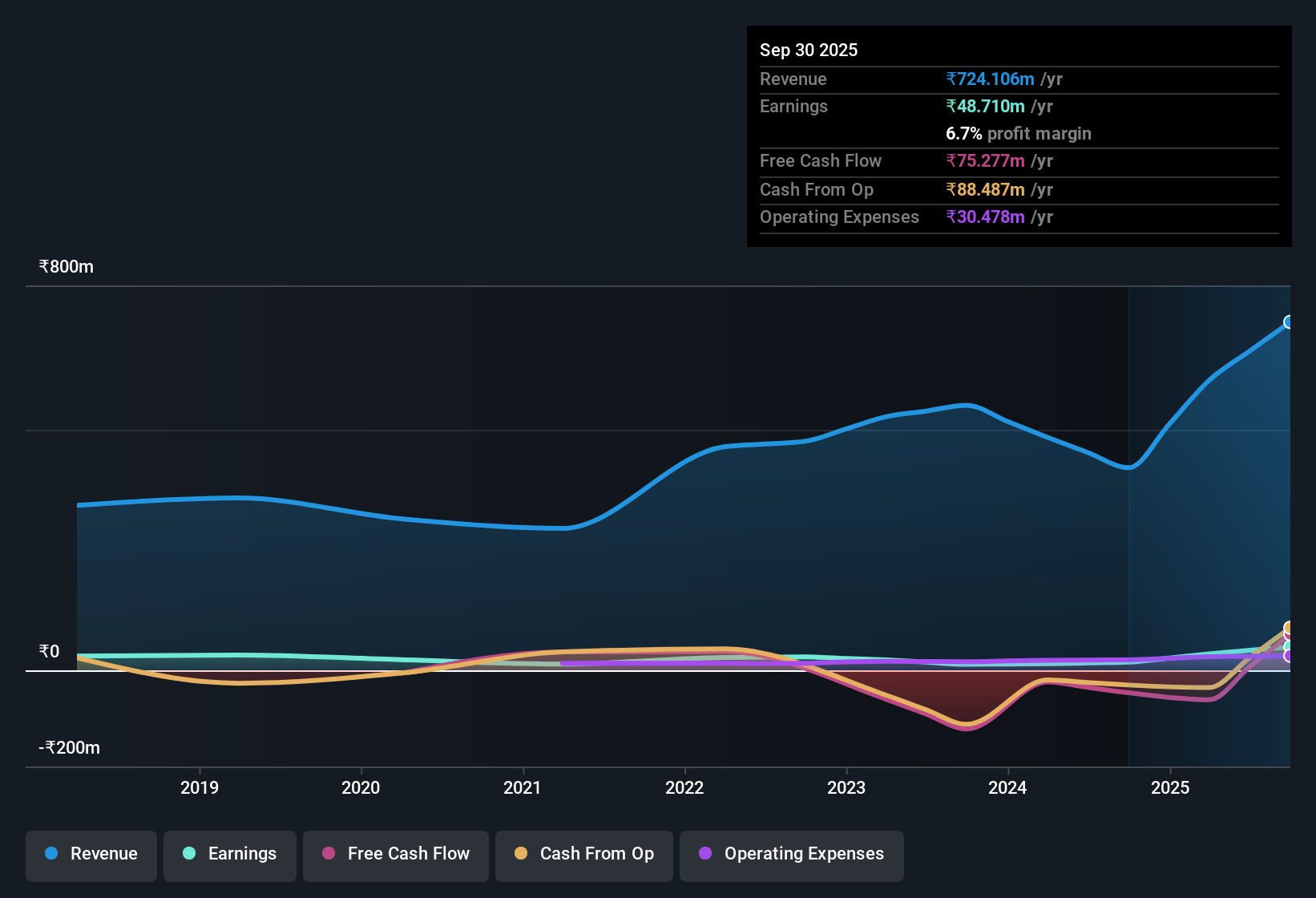Click the orange Cash From Op legend dot
The width and height of the screenshot is (1316, 898).
(x=521, y=854)
